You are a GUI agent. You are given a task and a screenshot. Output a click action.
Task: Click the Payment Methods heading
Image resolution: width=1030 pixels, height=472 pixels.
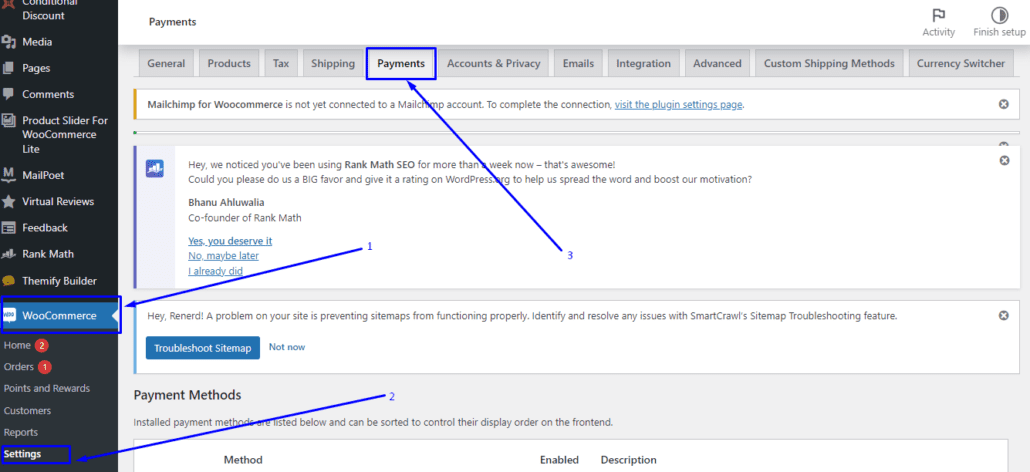coord(187,395)
